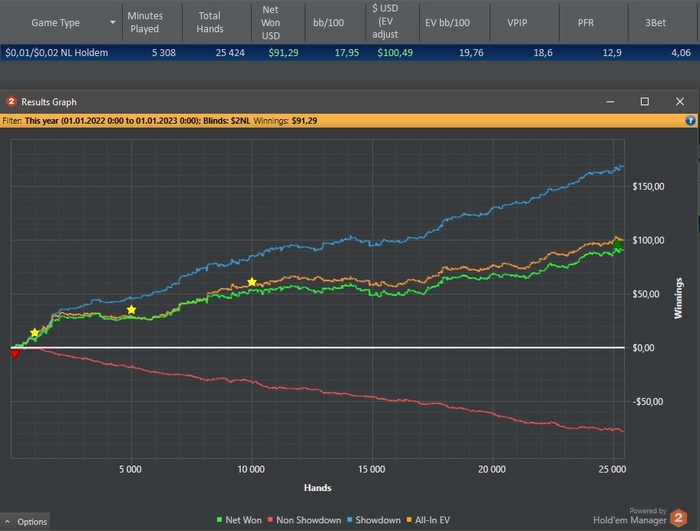
Task: Click the 25 424 total hands cell
Action: 230,53
